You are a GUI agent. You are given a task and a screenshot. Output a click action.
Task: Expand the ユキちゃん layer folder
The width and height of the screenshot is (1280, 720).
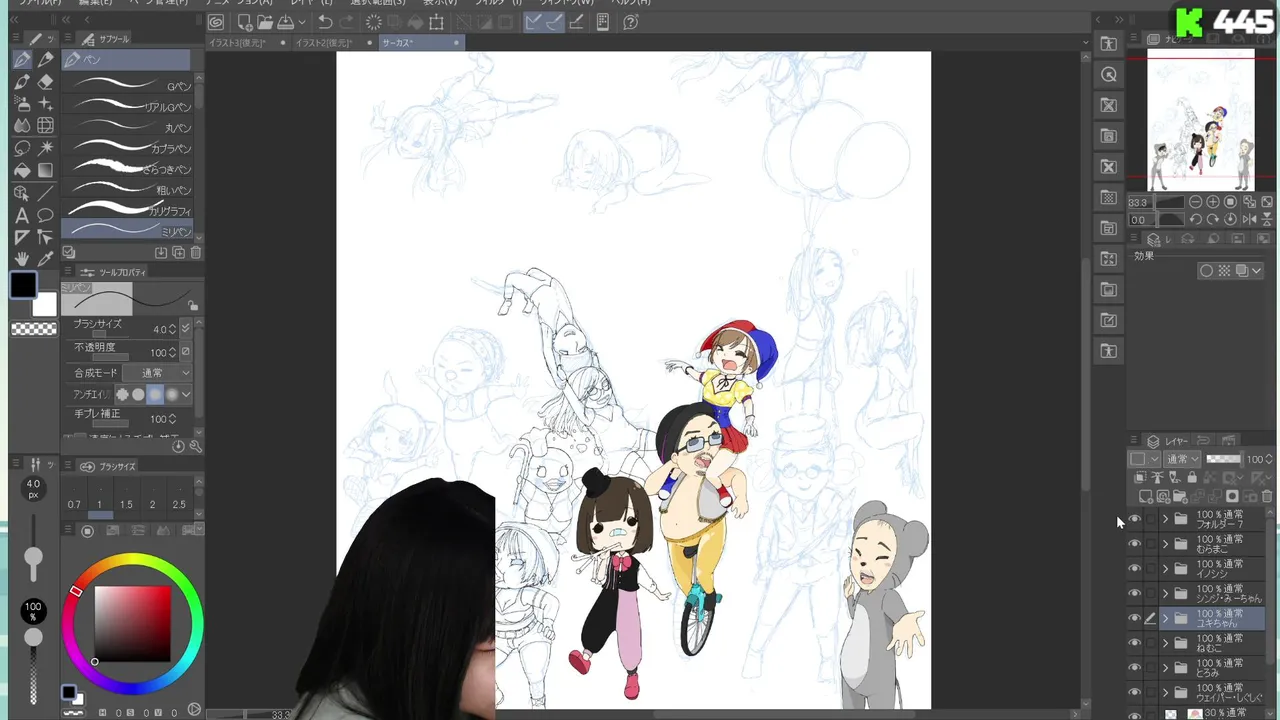(1165, 618)
